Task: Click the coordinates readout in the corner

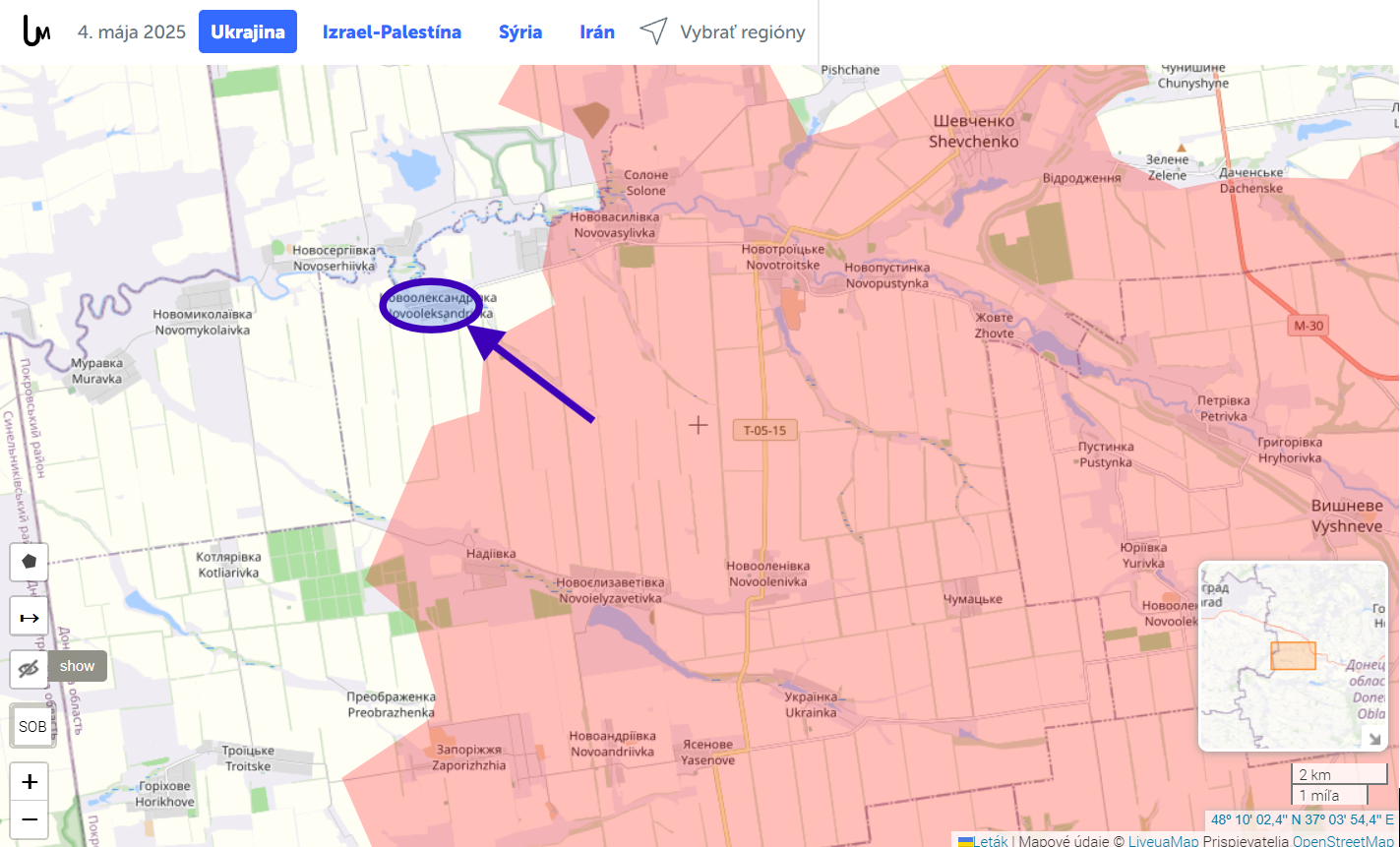Action: [x=1302, y=818]
